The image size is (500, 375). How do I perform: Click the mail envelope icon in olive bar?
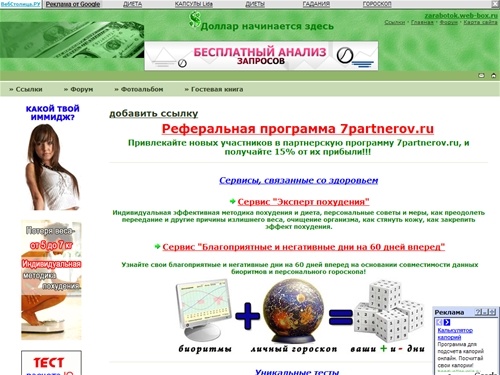pyautogui.click(x=481, y=76)
